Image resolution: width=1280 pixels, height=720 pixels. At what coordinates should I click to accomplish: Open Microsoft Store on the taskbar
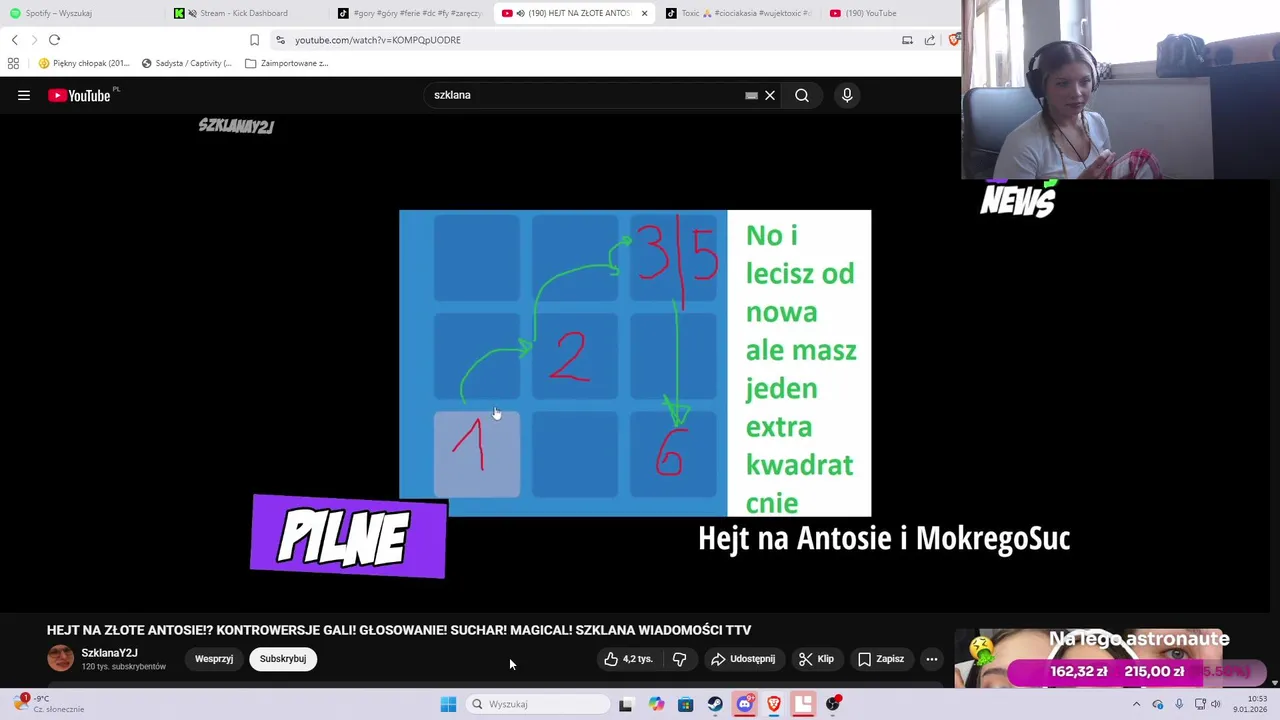[x=685, y=704]
